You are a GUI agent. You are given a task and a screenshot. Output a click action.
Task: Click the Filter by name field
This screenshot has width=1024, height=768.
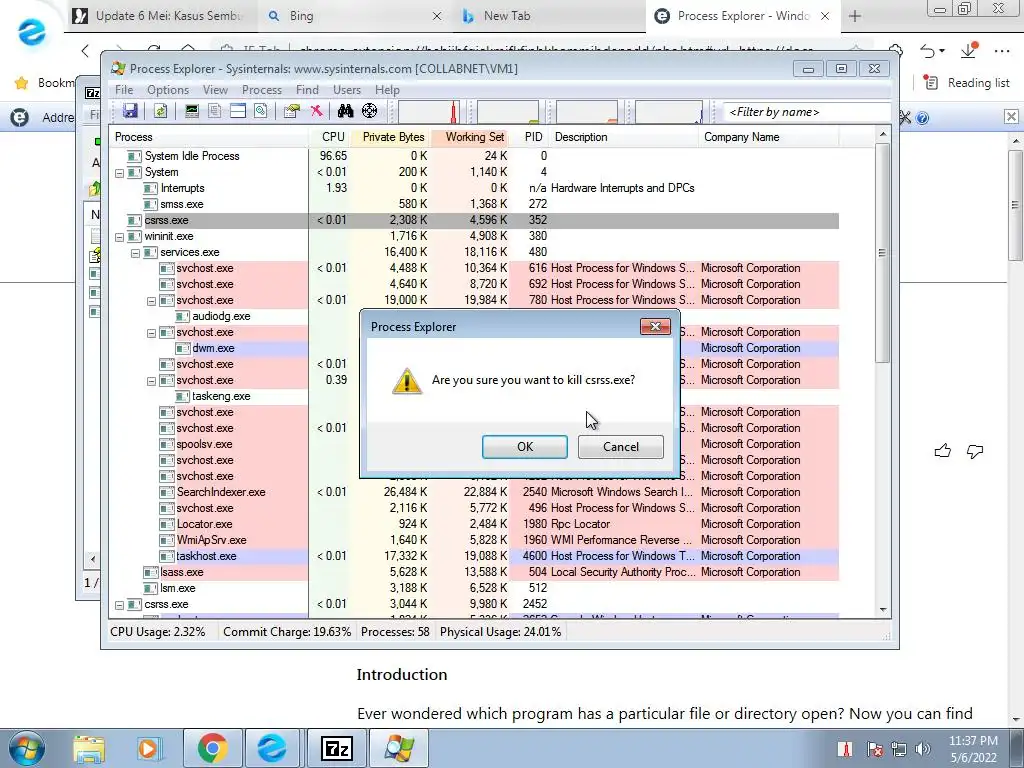click(807, 112)
